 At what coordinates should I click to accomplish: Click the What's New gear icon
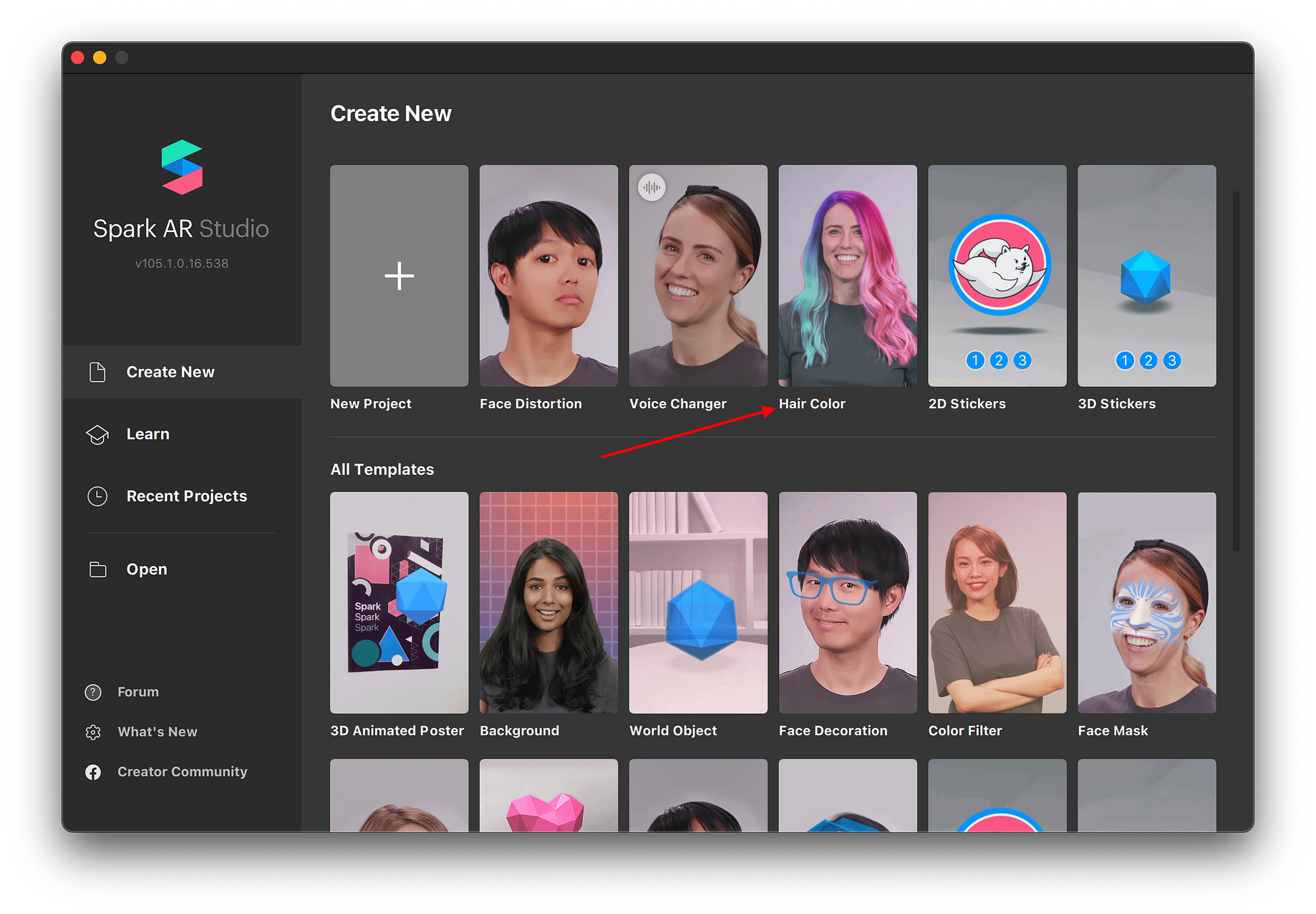point(93,732)
